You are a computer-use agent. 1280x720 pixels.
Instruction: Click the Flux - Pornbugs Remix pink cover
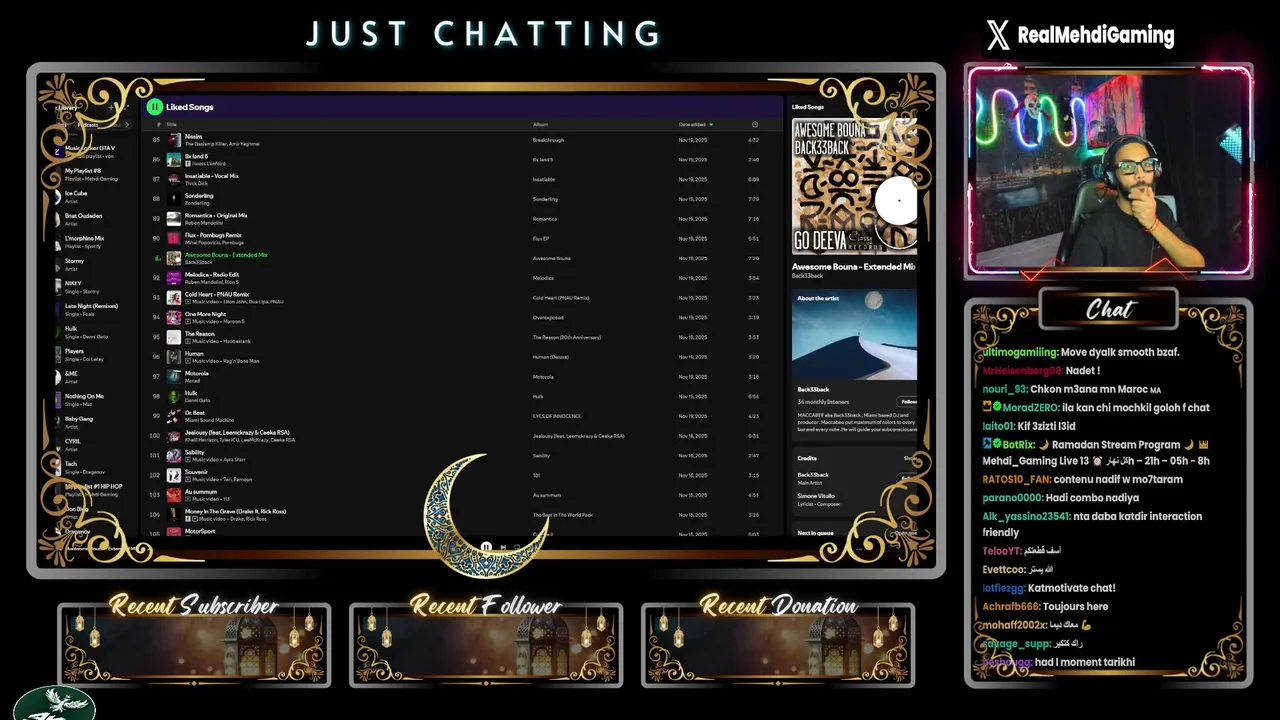click(x=174, y=238)
